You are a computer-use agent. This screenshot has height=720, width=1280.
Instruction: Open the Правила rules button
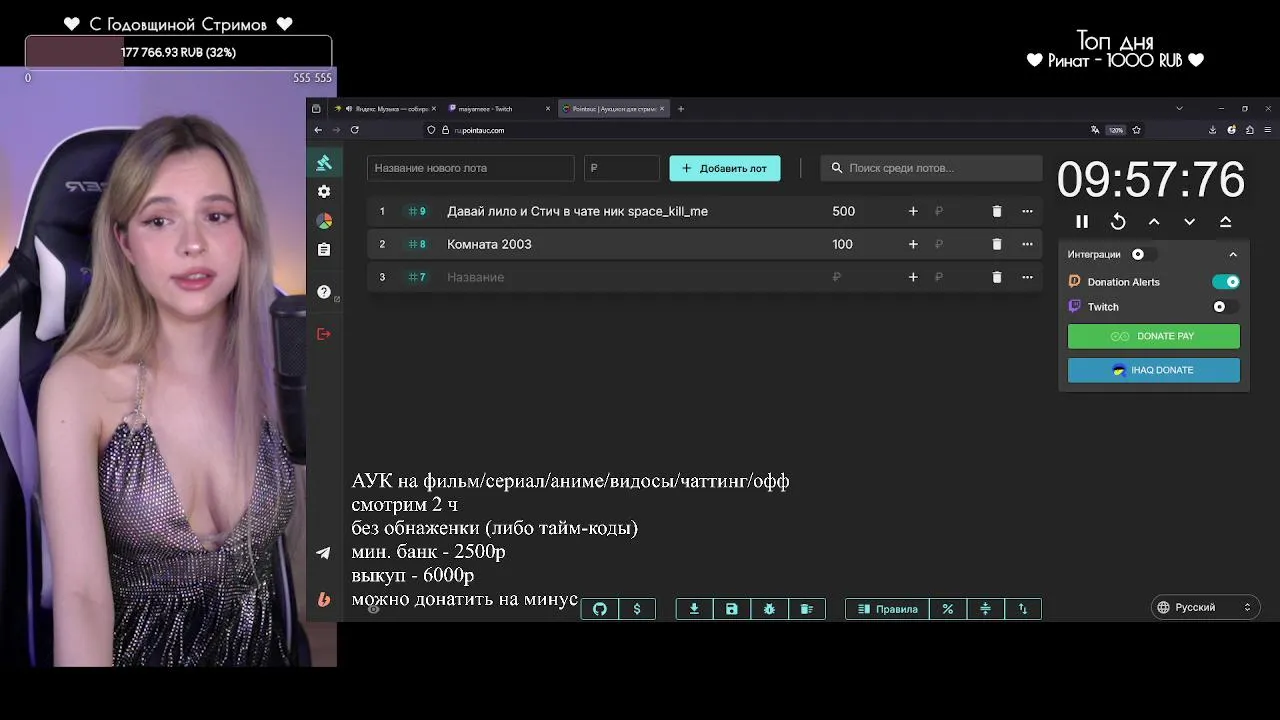point(888,609)
